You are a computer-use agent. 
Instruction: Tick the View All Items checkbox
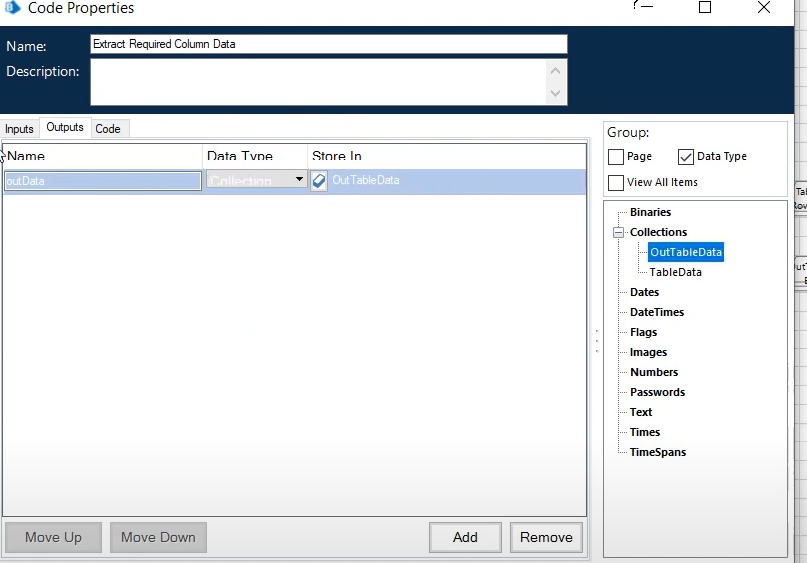click(x=616, y=183)
